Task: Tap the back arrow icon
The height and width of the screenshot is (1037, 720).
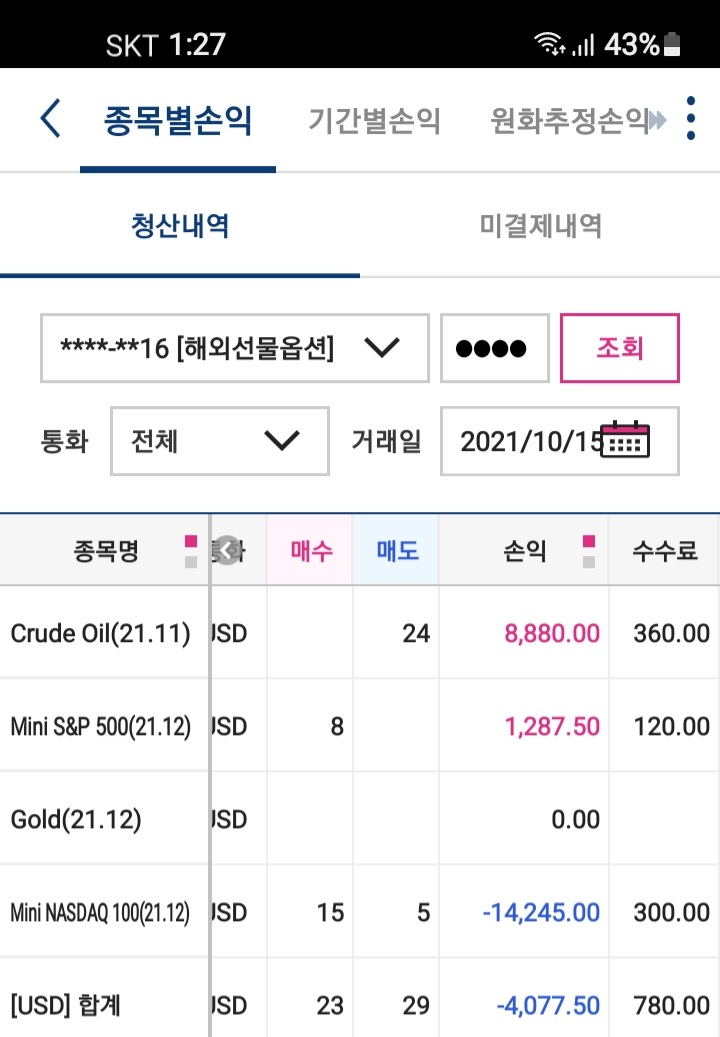Action: 50,118
